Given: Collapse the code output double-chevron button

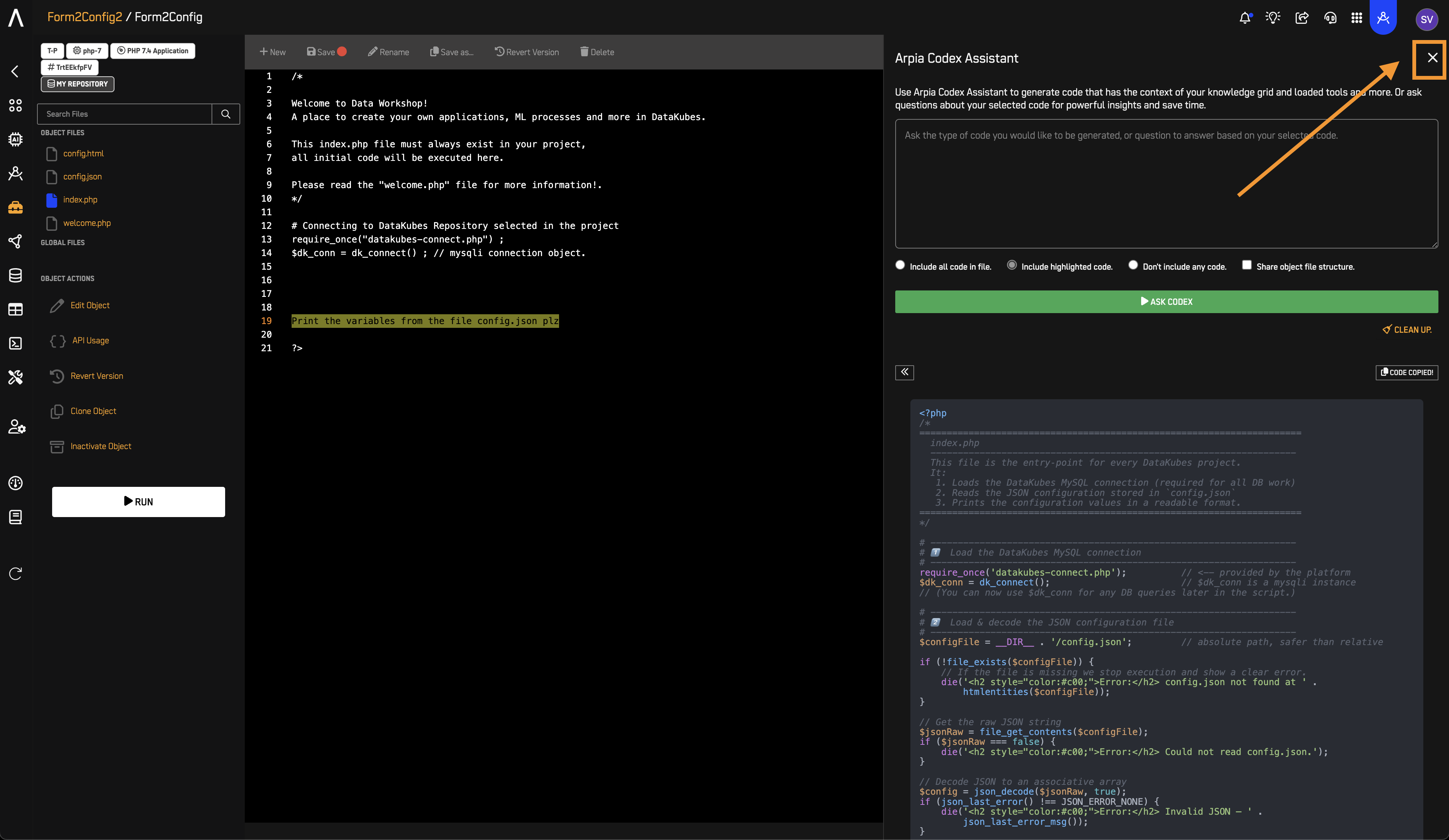Looking at the screenshot, I should coord(904,372).
